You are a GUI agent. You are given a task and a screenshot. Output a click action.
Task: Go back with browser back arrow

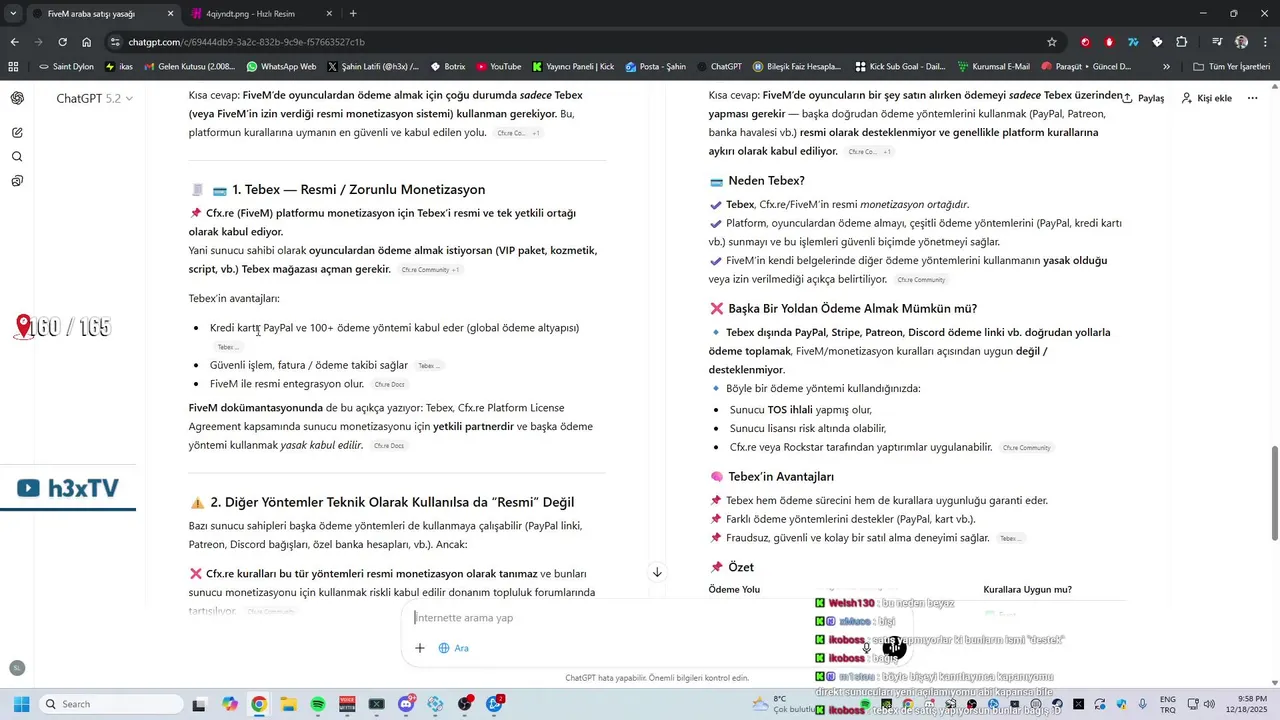point(14,42)
